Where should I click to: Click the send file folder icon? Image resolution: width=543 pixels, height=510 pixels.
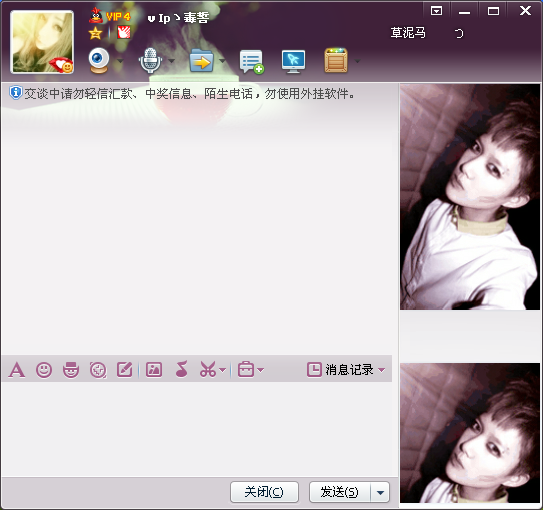[x=201, y=61]
